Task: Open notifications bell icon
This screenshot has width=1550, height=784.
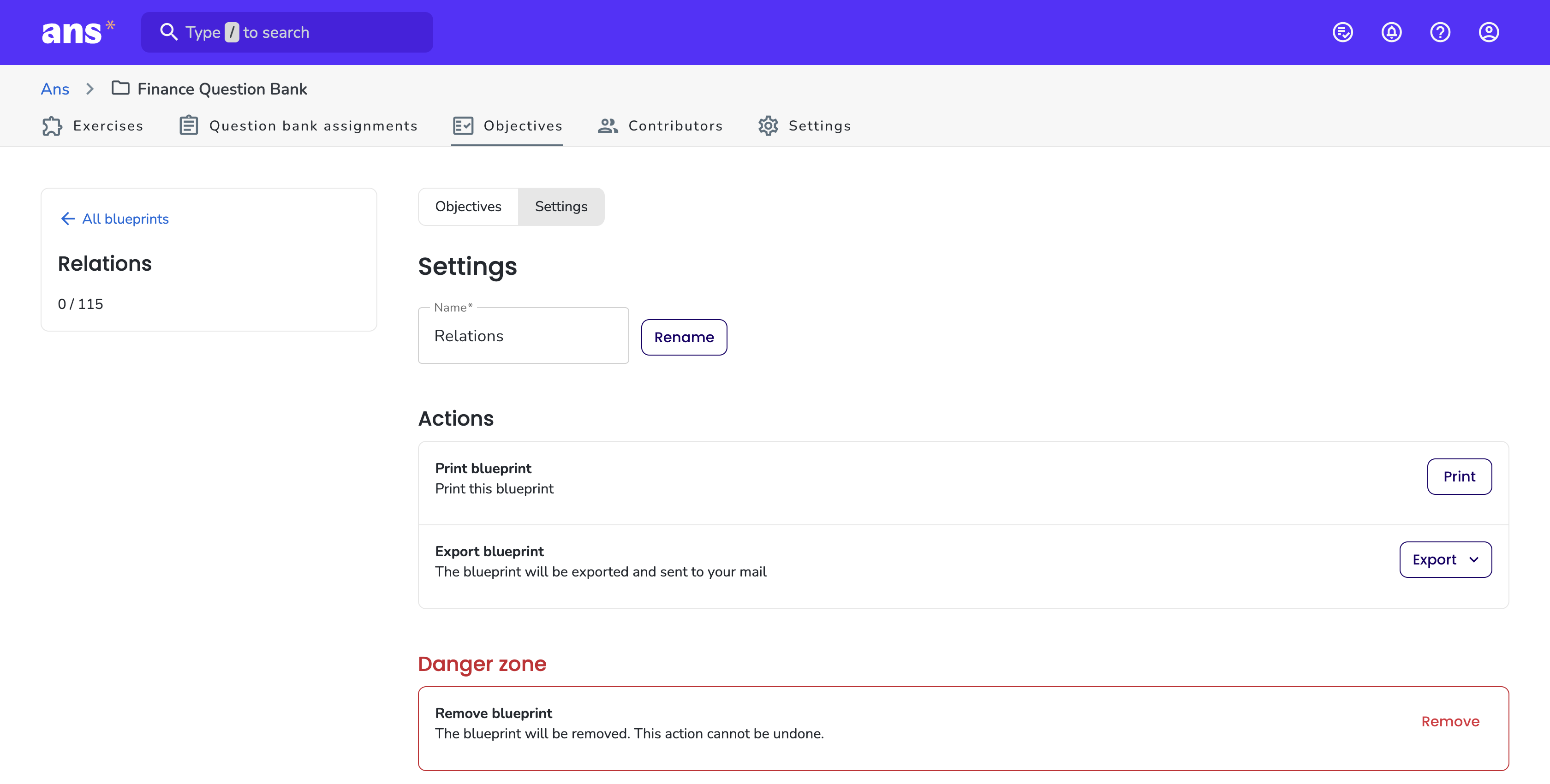Action: [1391, 32]
